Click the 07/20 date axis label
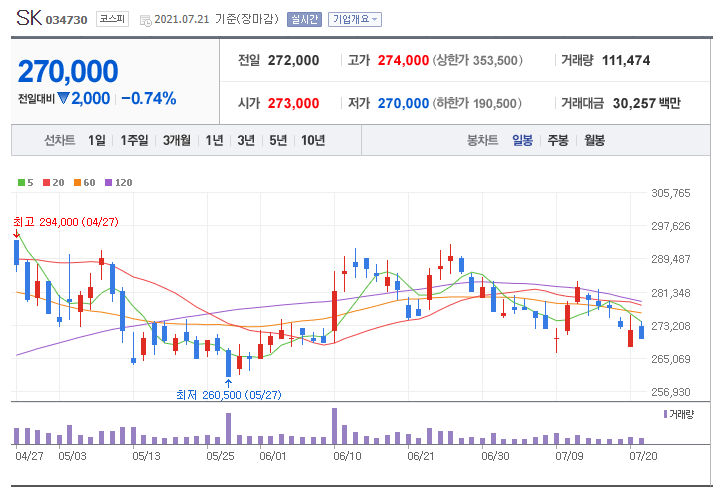 click(643, 456)
